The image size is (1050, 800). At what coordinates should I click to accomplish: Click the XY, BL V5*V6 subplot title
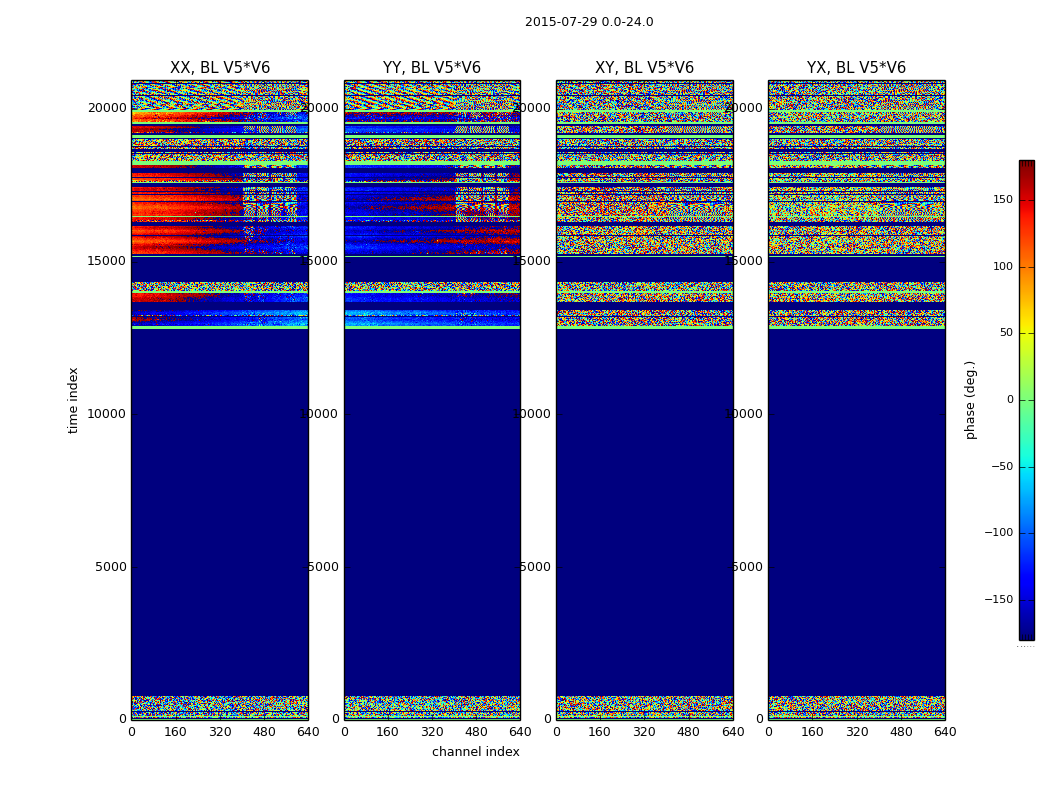[x=644, y=68]
